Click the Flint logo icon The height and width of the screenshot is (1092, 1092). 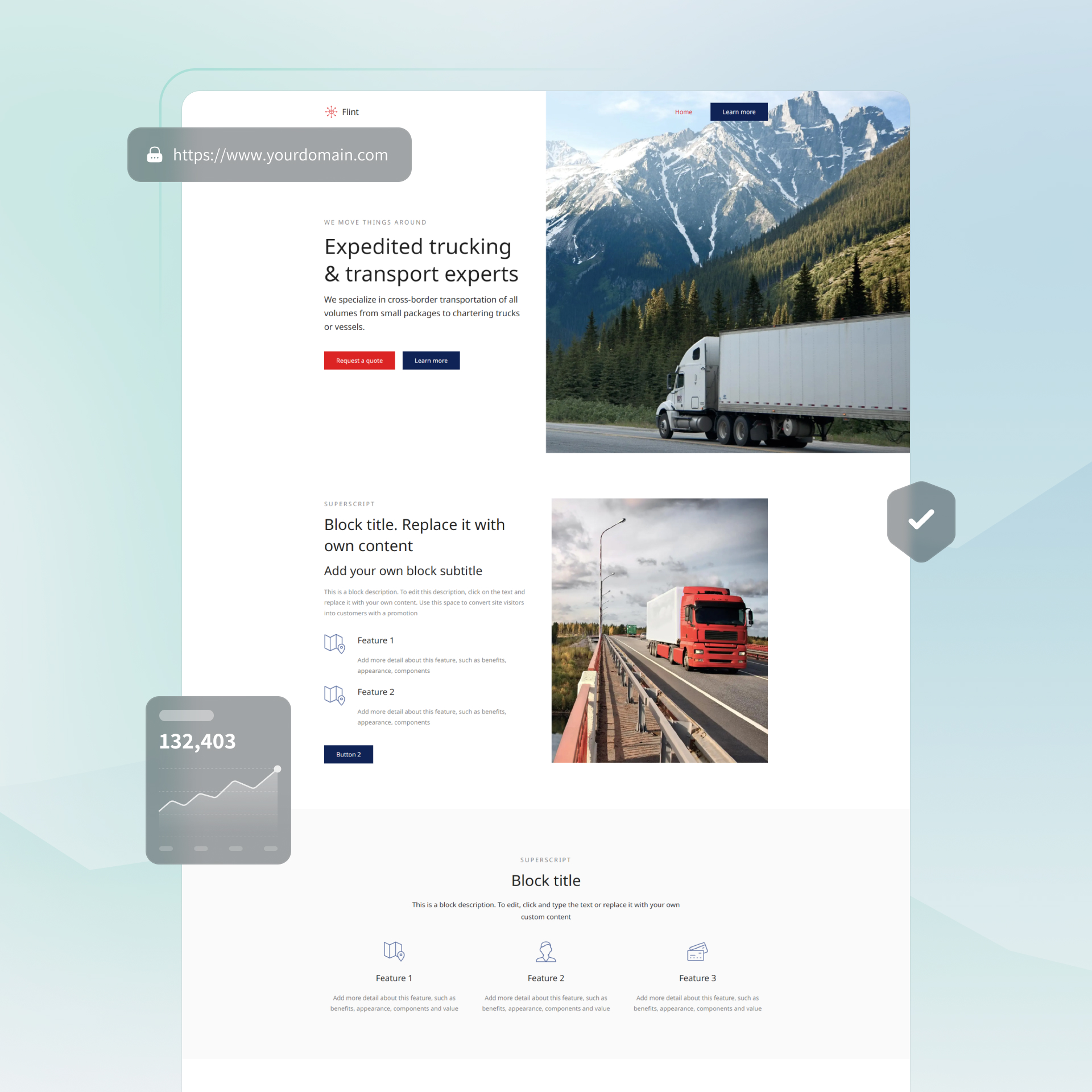coord(331,111)
